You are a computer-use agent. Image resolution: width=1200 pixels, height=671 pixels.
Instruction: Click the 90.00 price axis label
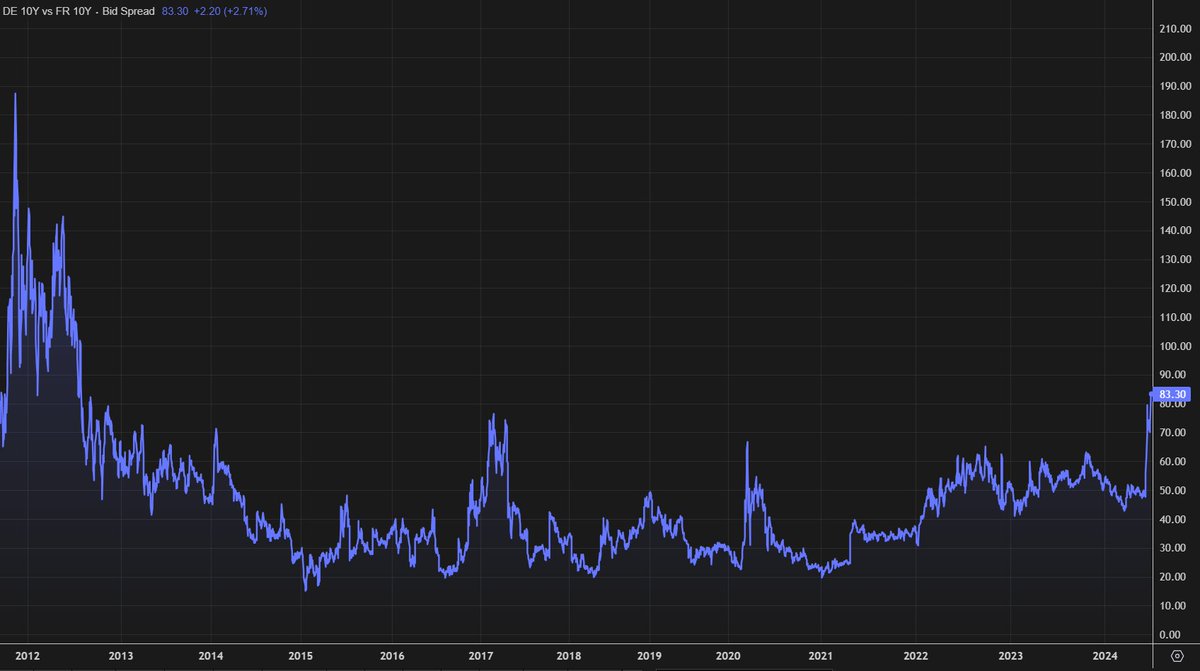pyautogui.click(x=1175, y=375)
